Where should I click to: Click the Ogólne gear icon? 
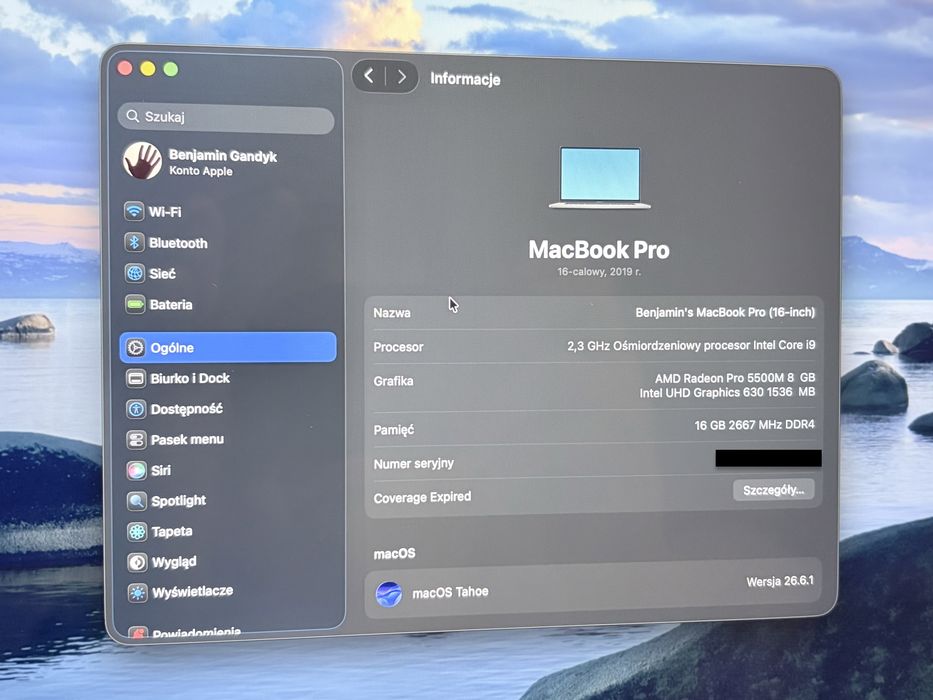coord(135,348)
